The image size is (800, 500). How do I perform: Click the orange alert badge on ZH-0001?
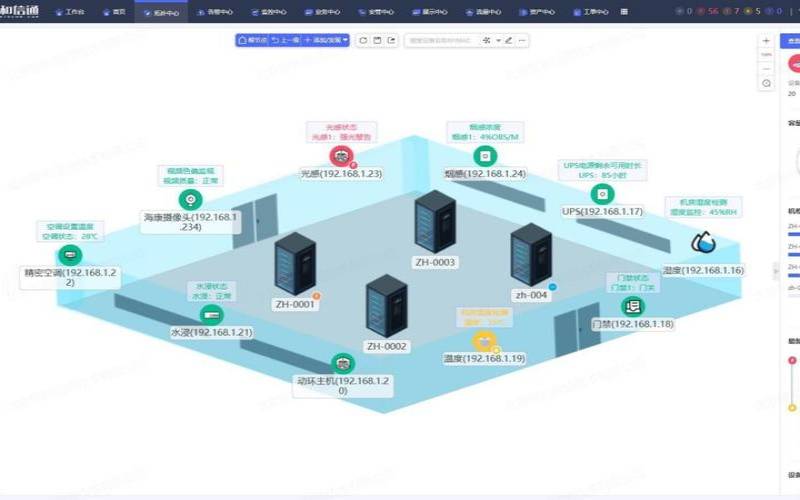(x=316, y=296)
